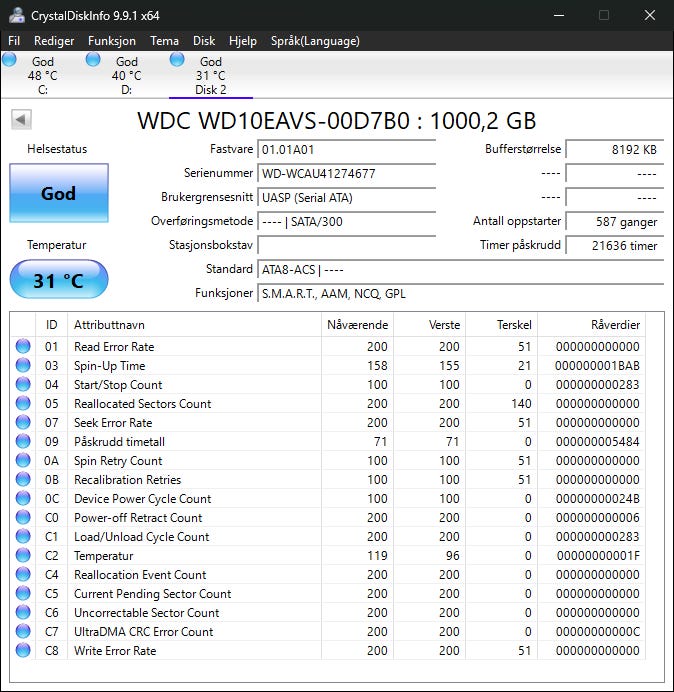
Task: Select the C: drive tab at 48 °C
Action: [x=42, y=75]
